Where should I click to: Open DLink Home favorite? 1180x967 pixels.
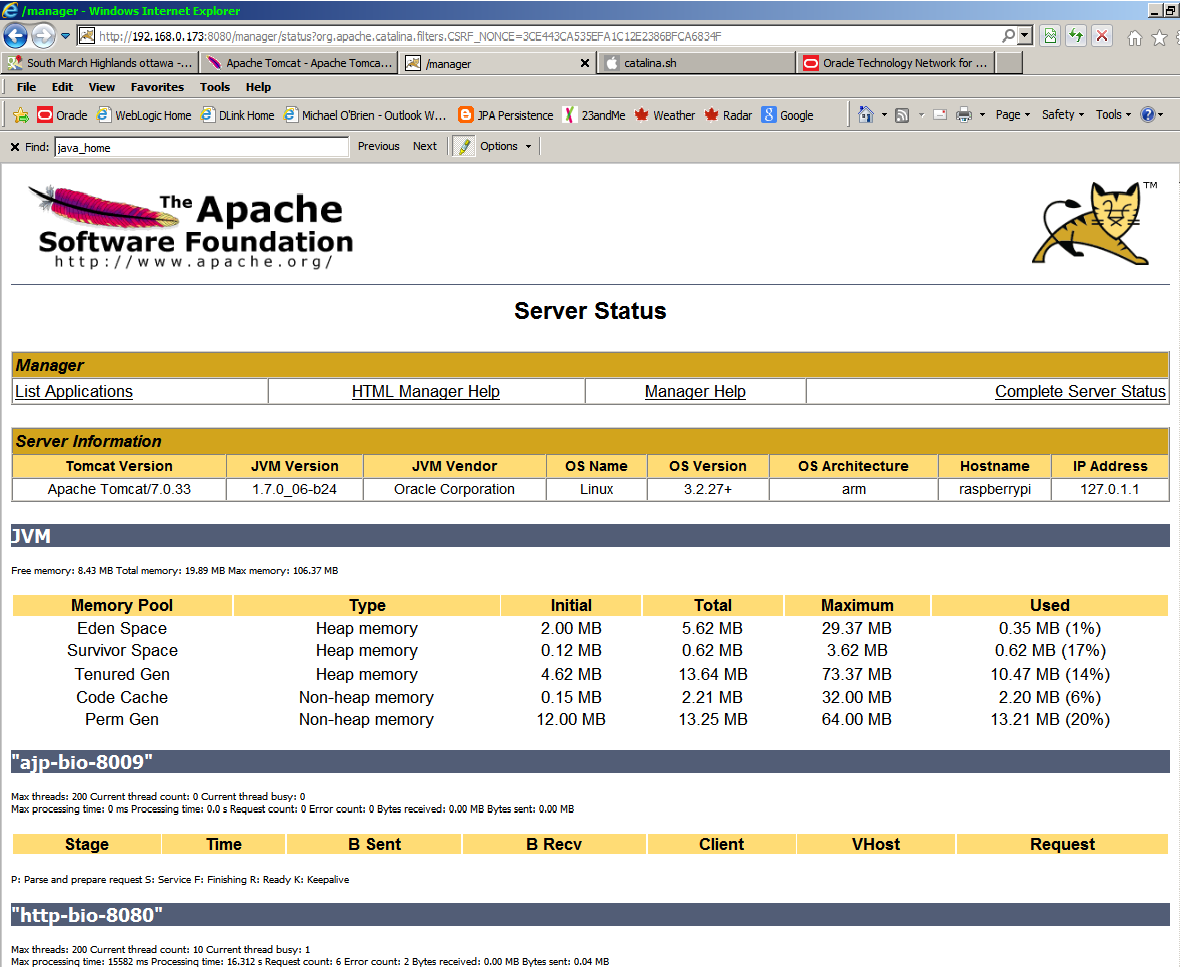(238, 115)
